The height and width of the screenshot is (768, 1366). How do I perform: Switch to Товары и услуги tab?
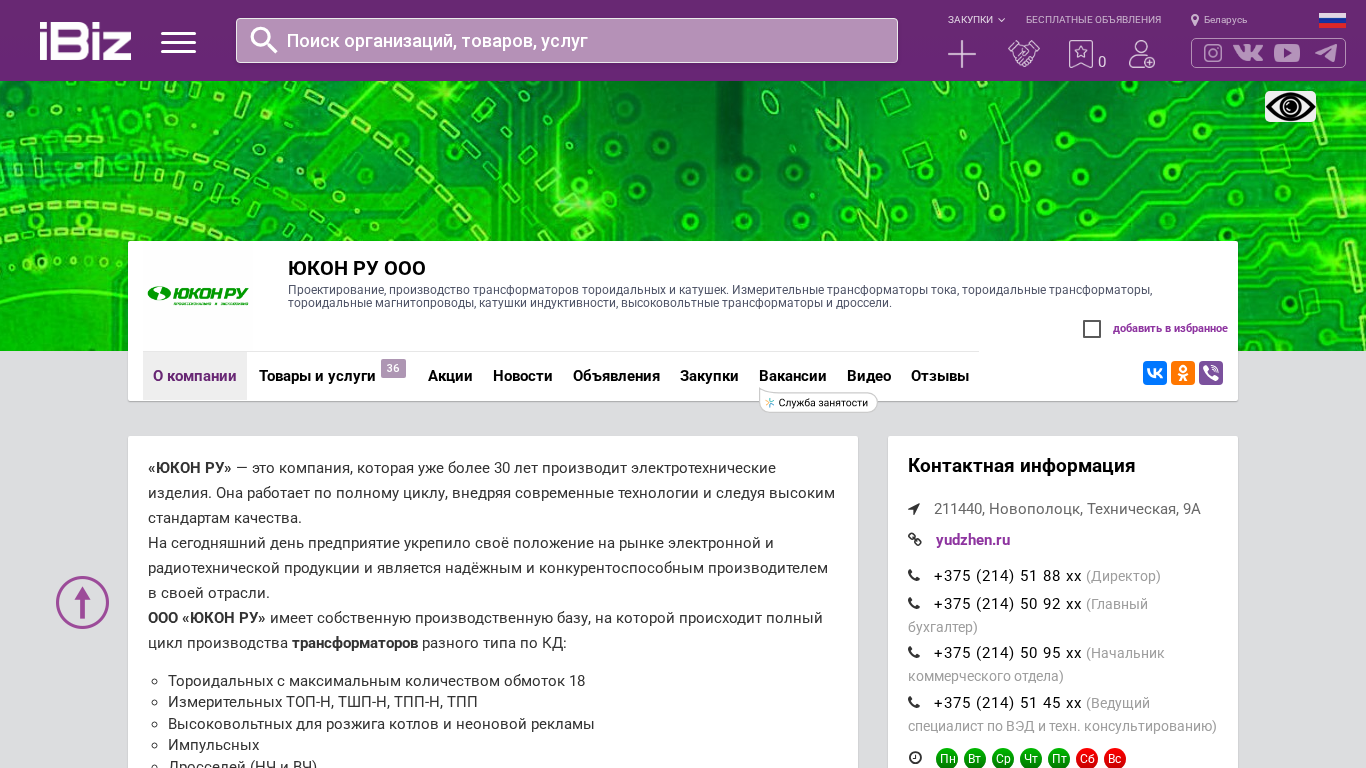(x=317, y=376)
